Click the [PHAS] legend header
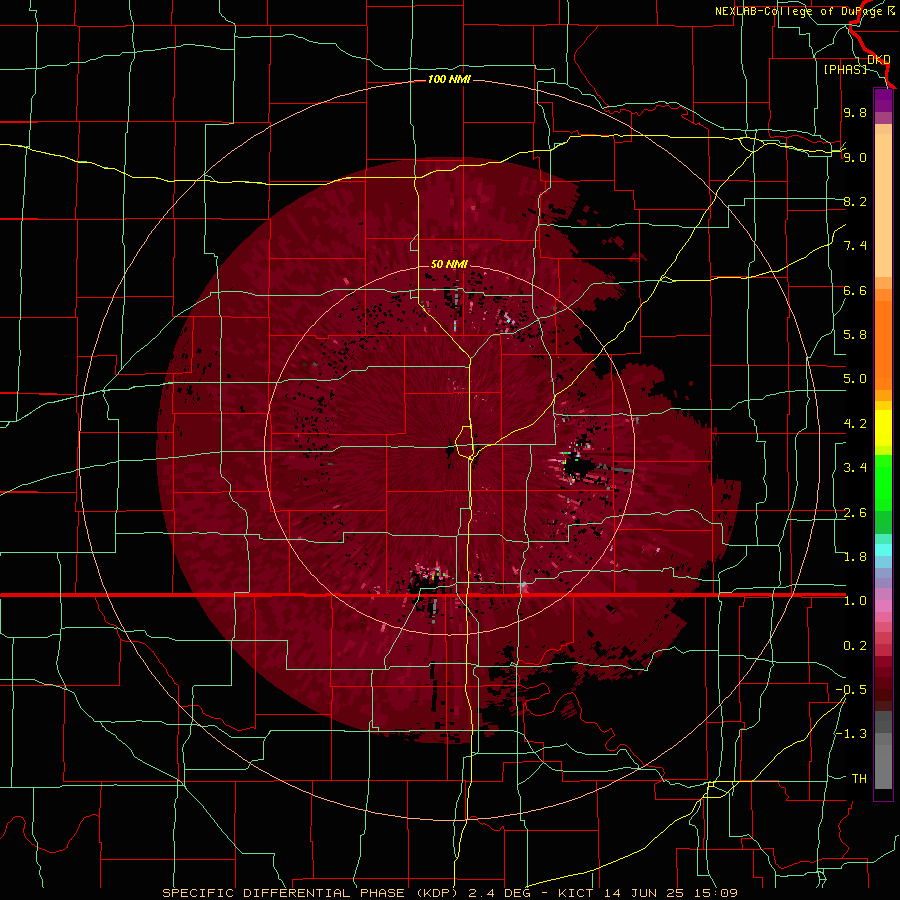Screen dimensions: 900x900 (845, 69)
